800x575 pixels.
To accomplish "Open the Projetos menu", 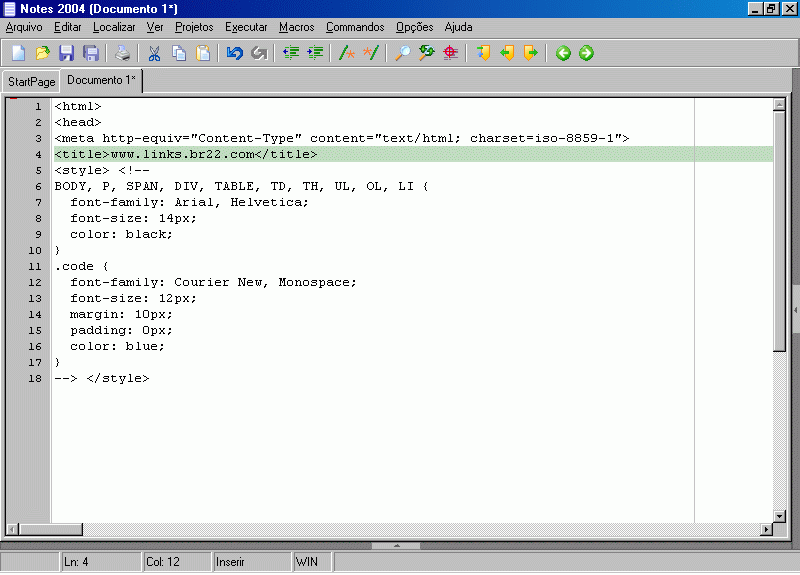I will pyautogui.click(x=194, y=27).
